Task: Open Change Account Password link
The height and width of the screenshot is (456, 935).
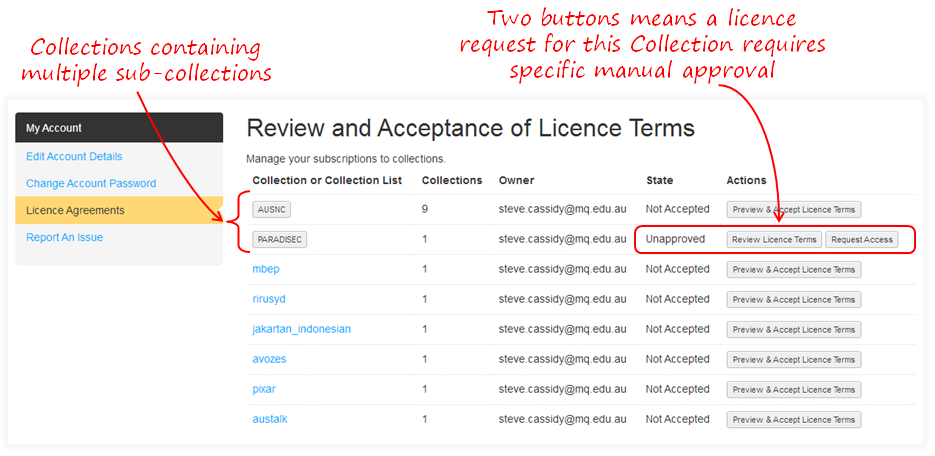Action: pyautogui.click(x=91, y=183)
